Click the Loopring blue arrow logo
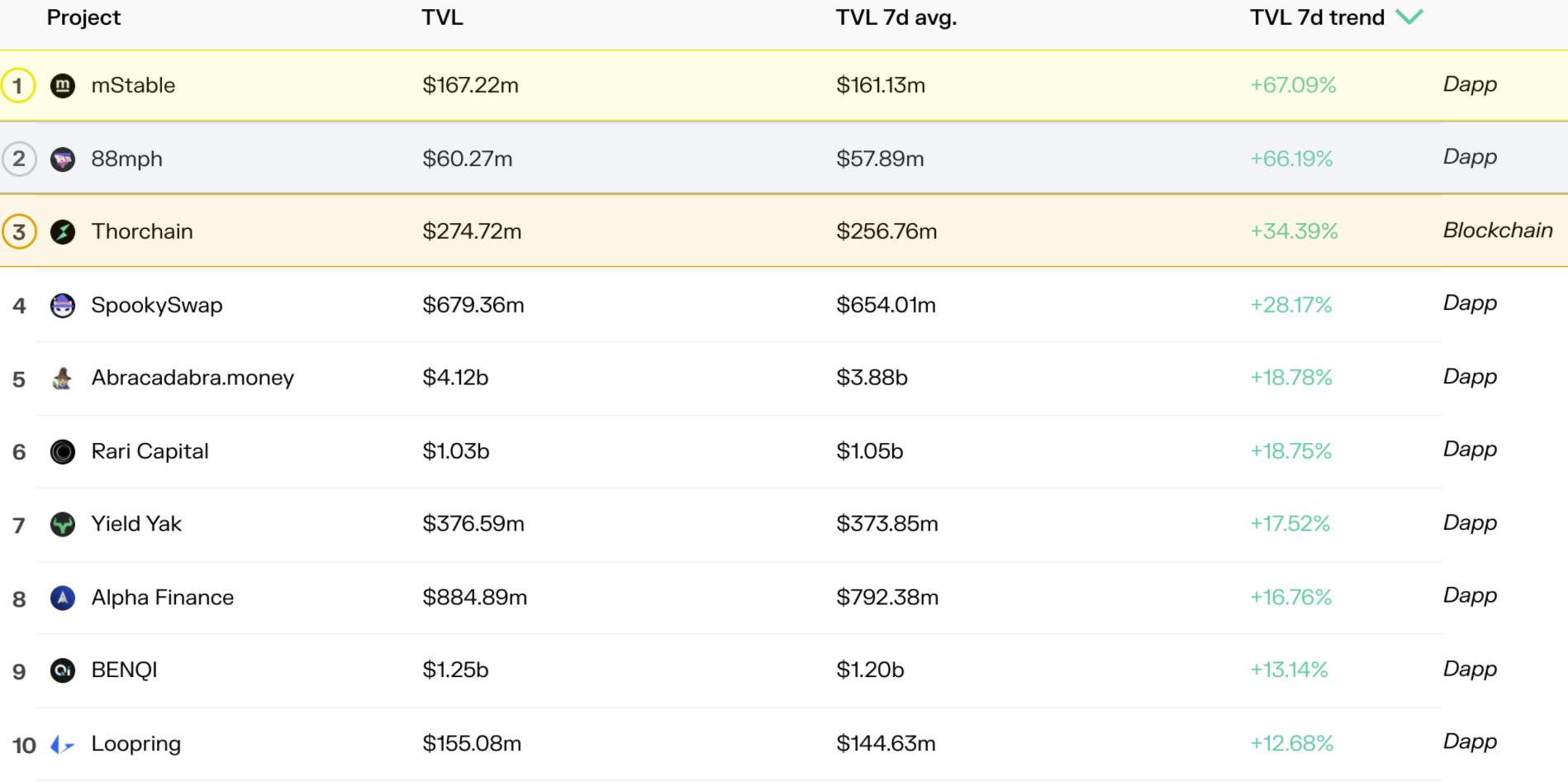The height and width of the screenshot is (782, 1568). (x=63, y=745)
